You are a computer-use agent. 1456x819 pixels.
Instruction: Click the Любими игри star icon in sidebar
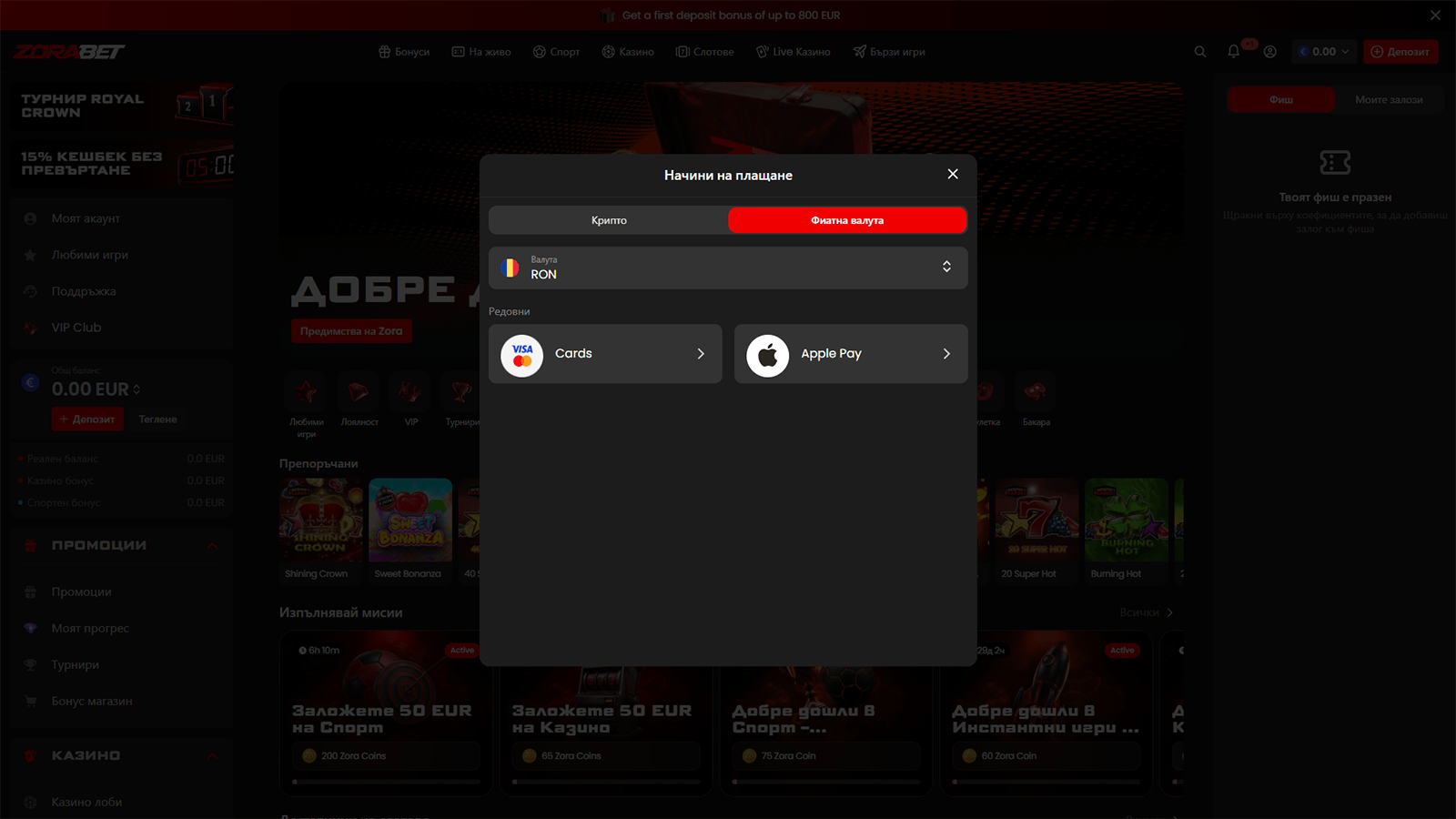[x=30, y=255]
